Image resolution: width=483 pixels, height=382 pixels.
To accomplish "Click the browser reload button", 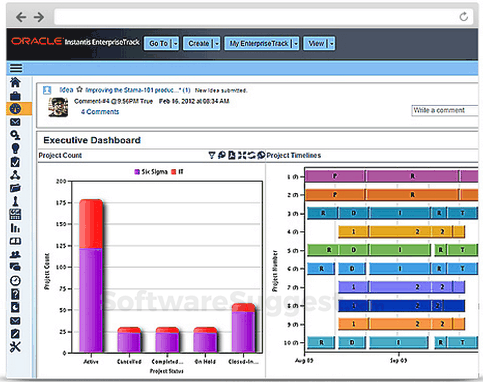I will [x=464, y=16].
